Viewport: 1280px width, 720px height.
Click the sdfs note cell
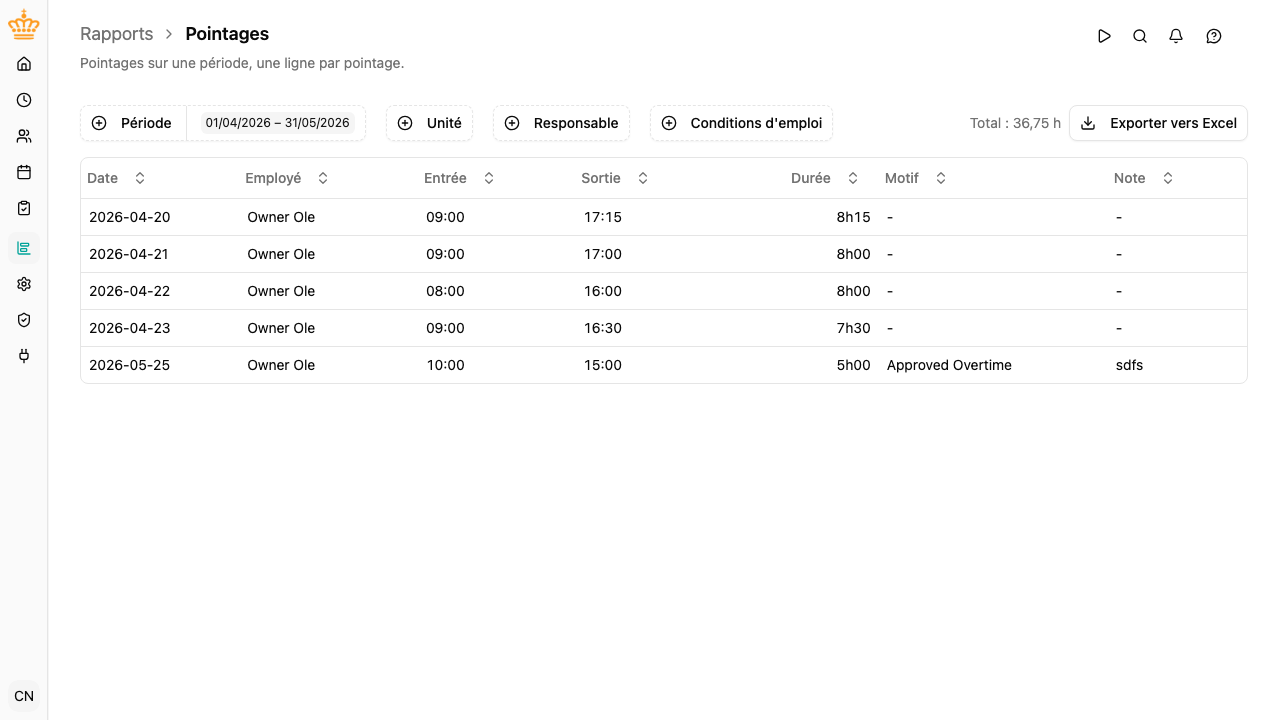1129,365
